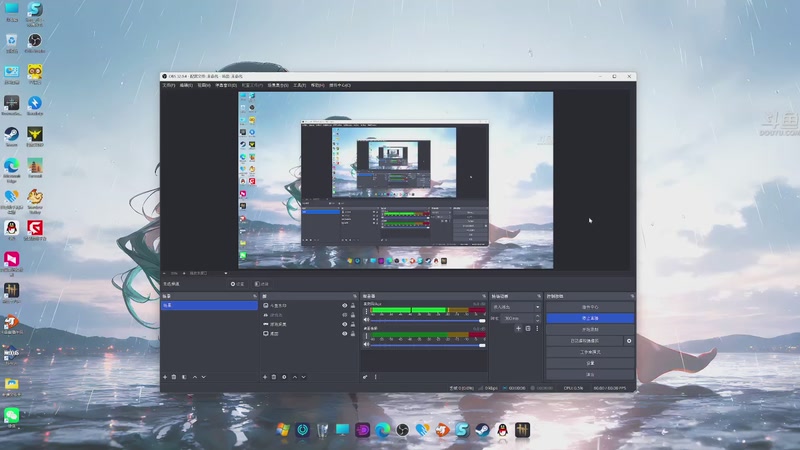This screenshot has height=450, width=800.
Task: Open preview scaling dropdown under the preview
Action: coord(207,273)
